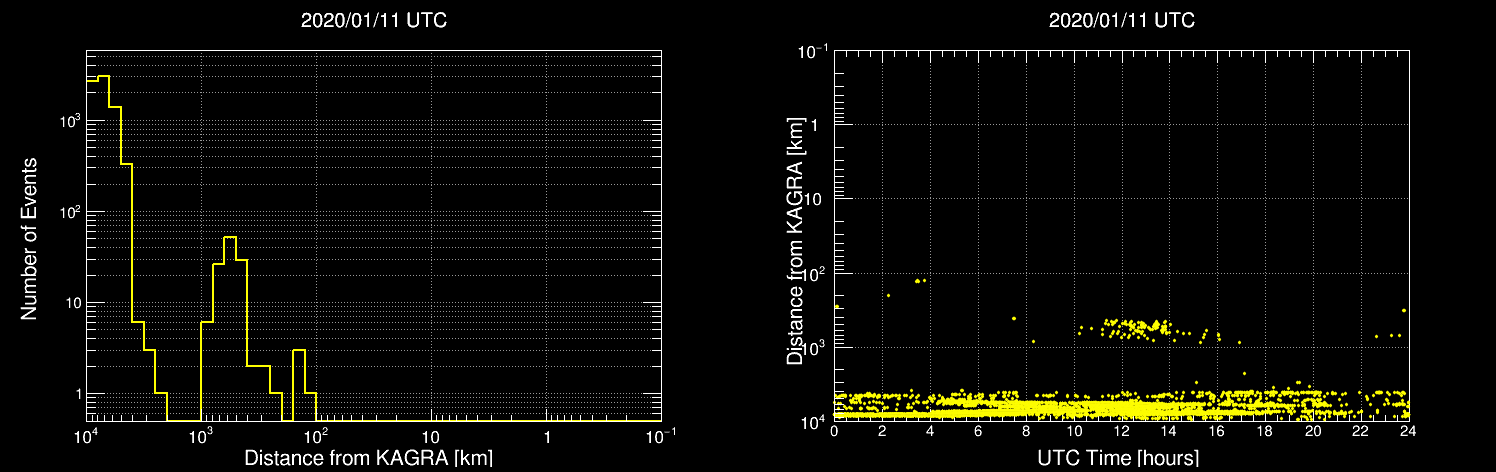Click the 18 tick on the UTC Time axis
This screenshot has width=1496, height=472.
[x=1266, y=432]
